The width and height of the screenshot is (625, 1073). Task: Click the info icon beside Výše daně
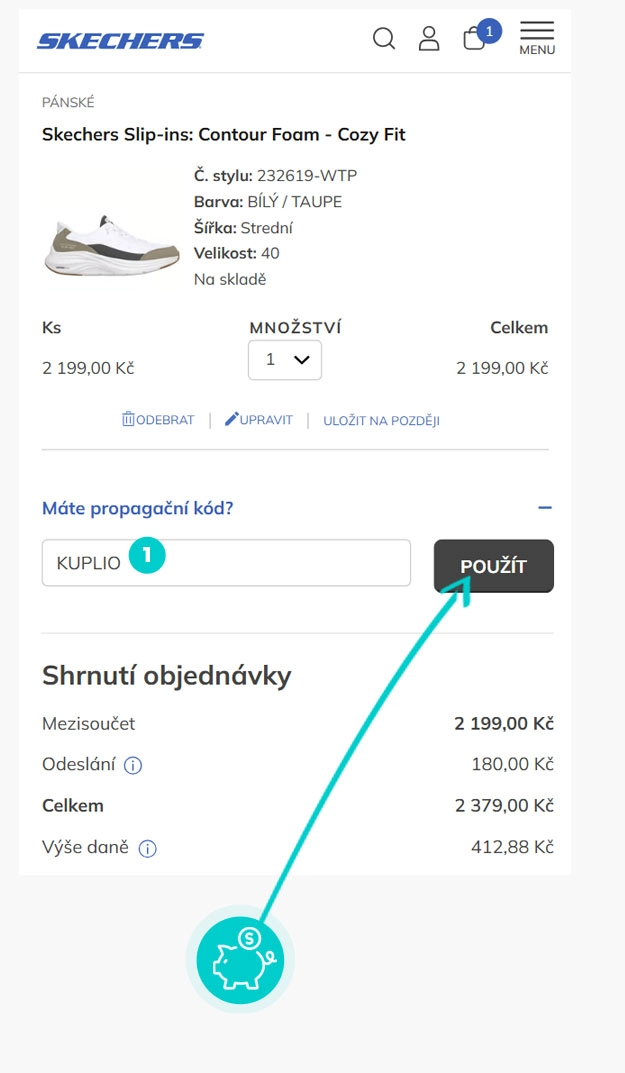[148, 849]
